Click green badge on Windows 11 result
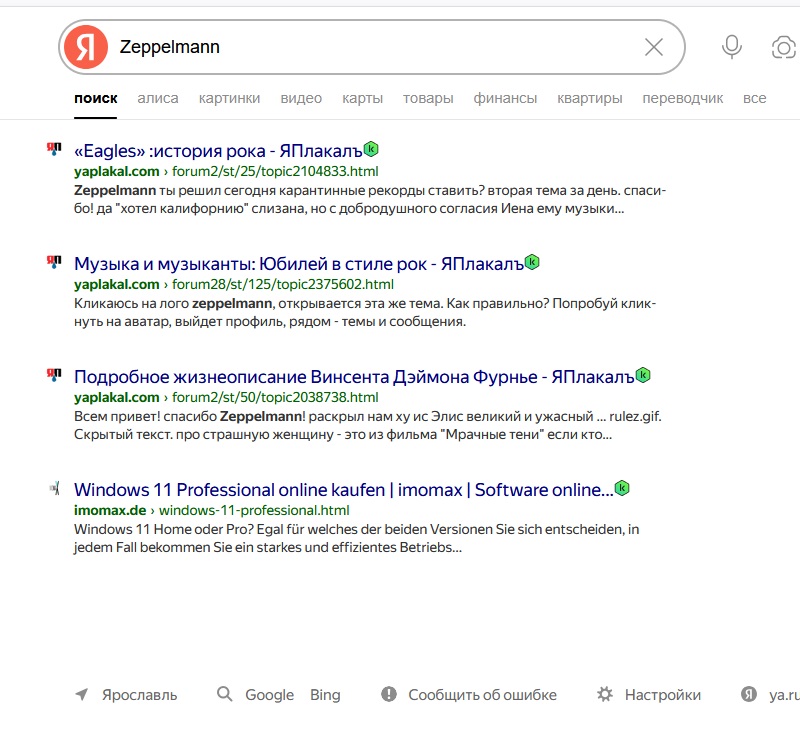800x752 pixels. [622, 488]
